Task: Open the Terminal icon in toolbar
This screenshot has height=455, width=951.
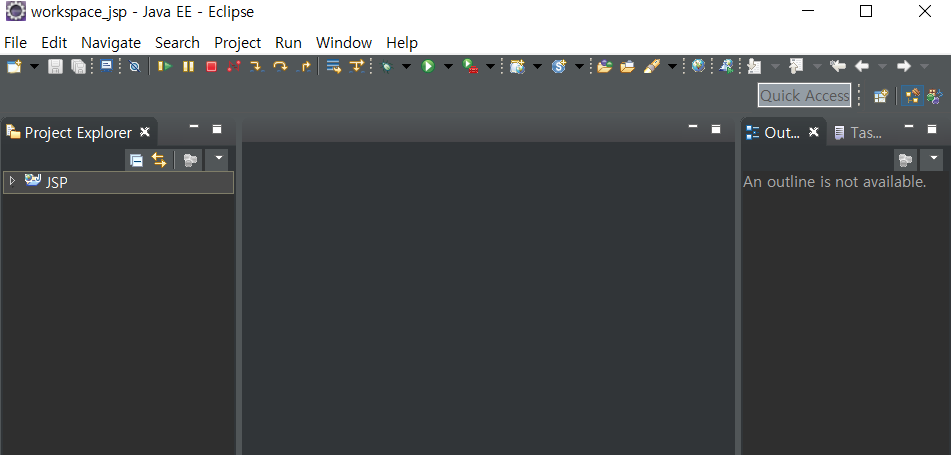Action: (107, 66)
